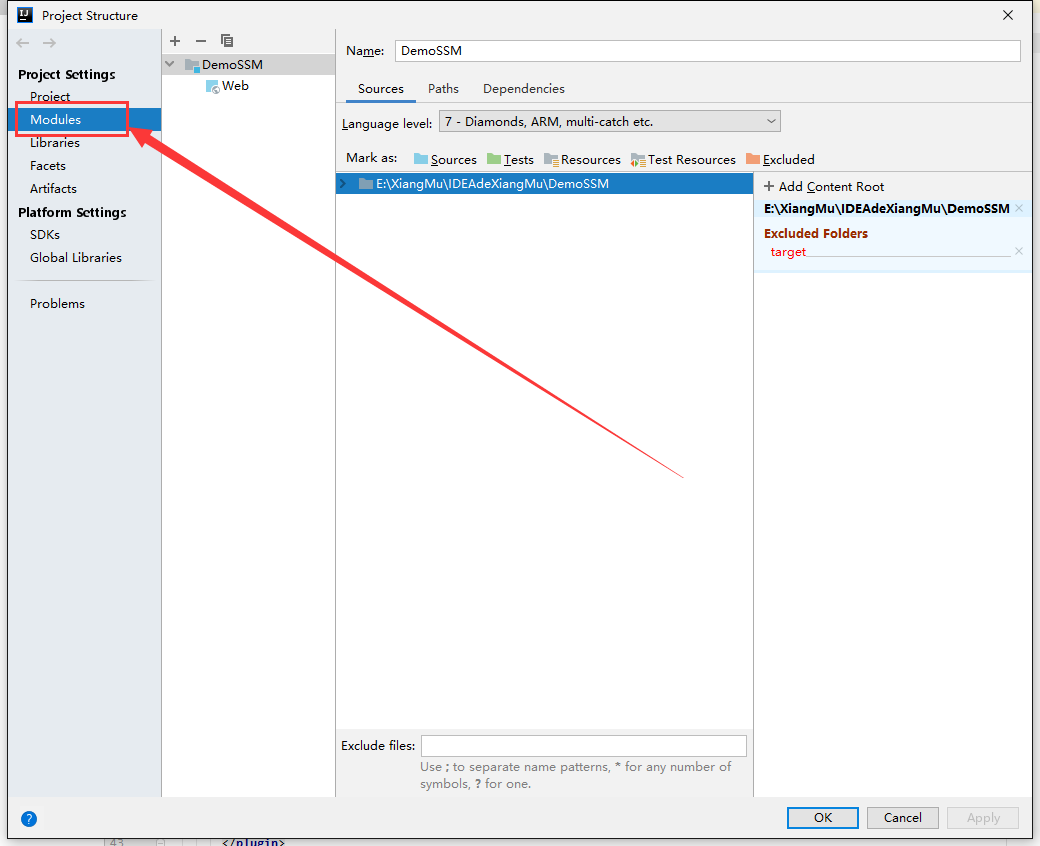Open the Language level dropdown
1040x846 pixels.
point(610,121)
